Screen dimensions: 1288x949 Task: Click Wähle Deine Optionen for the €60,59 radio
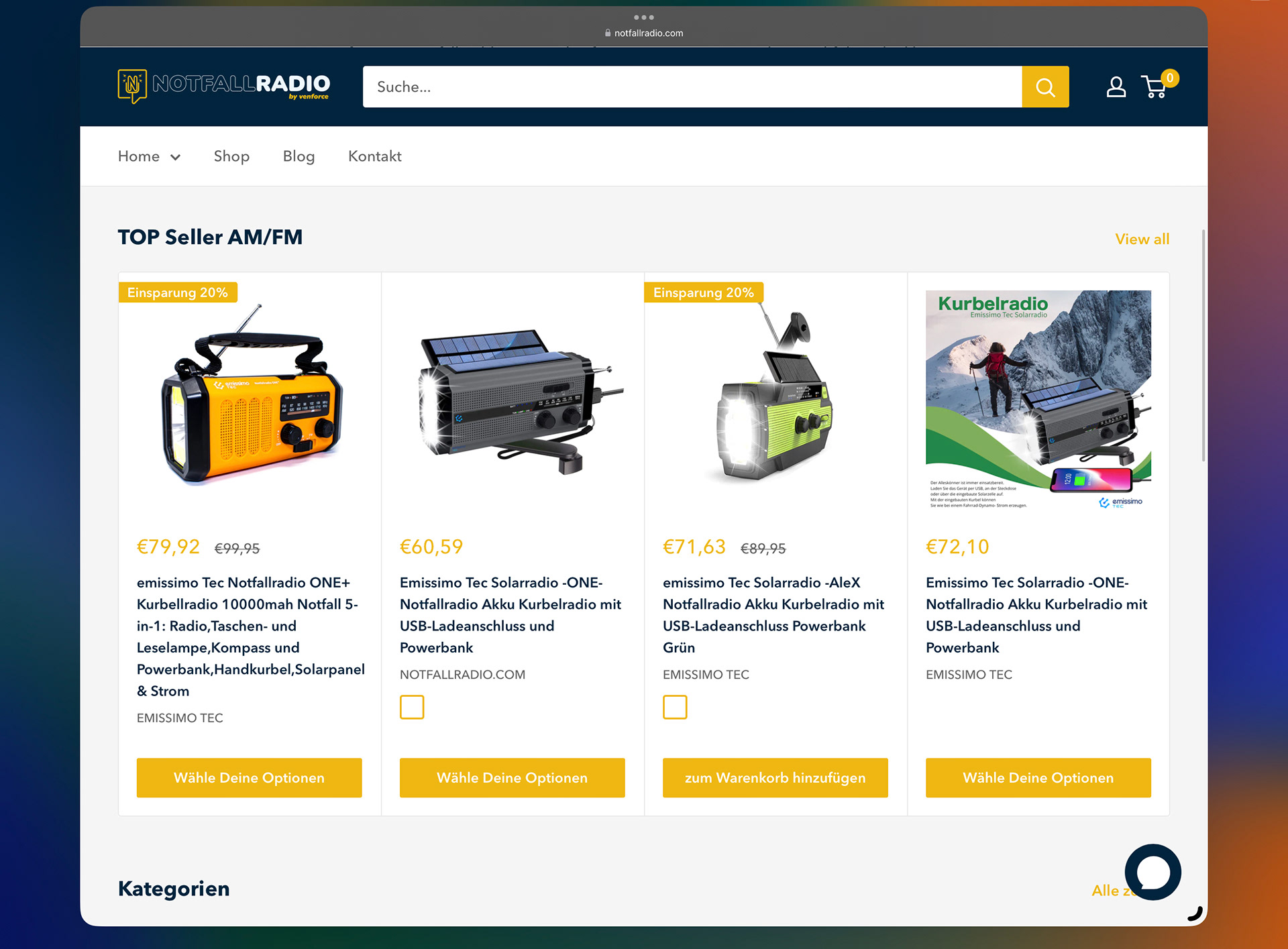point(512,778)
